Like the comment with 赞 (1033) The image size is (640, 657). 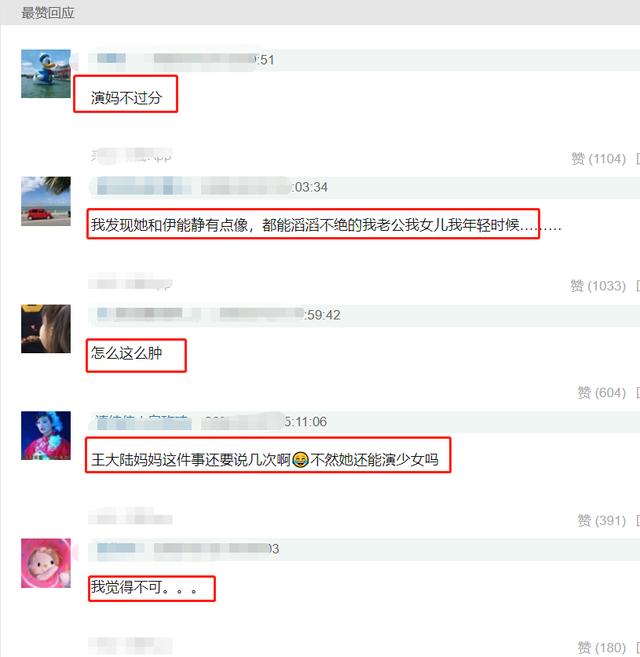(598, 286)
